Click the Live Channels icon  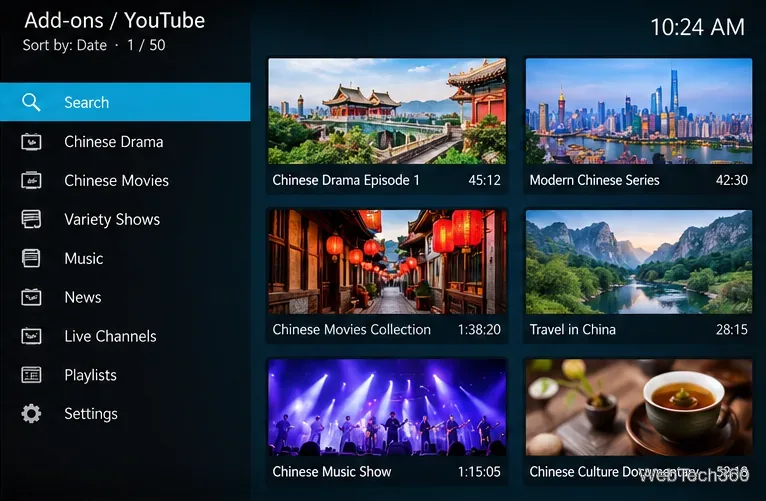31,336
